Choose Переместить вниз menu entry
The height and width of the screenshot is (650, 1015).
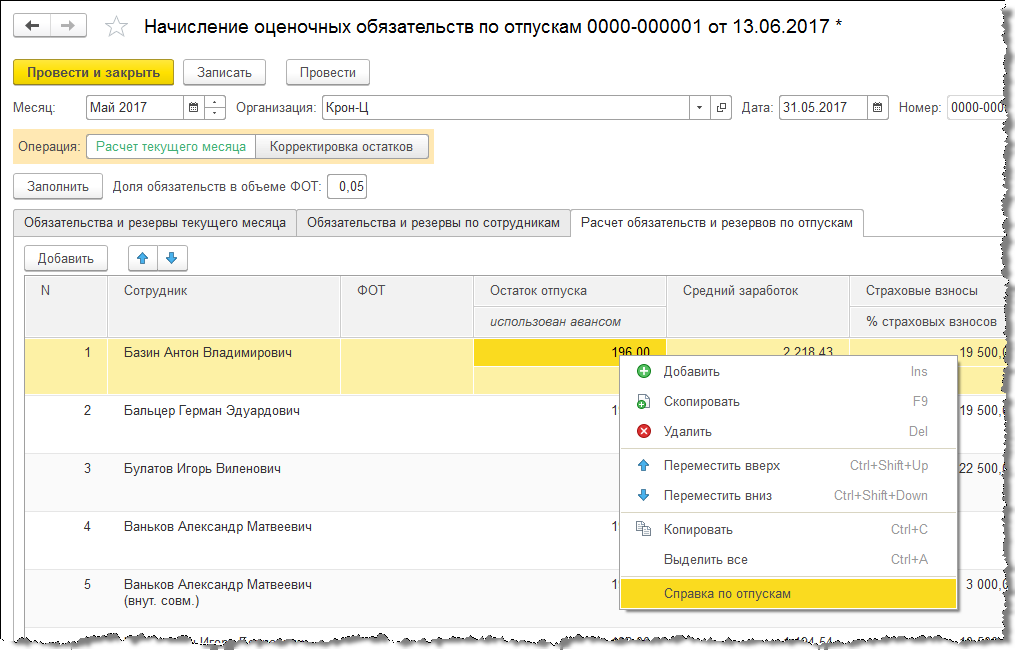point(788,495)
